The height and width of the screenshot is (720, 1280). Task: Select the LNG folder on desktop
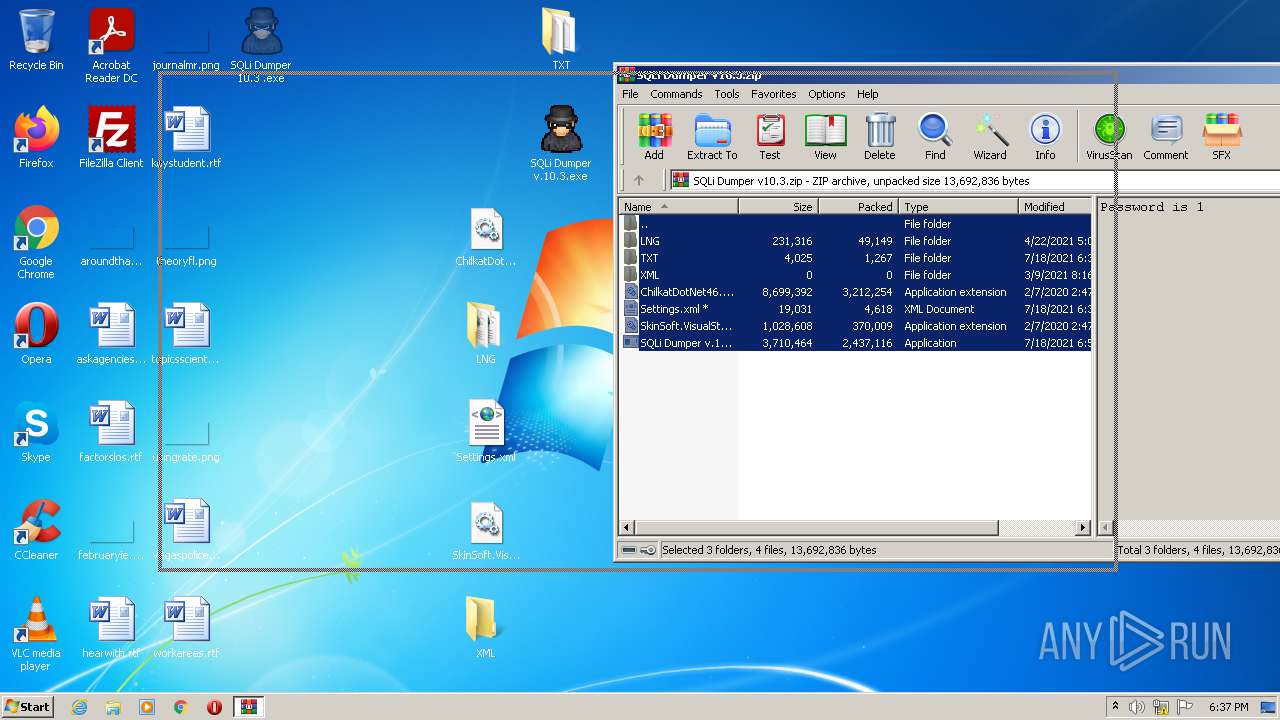coord(485,334)
